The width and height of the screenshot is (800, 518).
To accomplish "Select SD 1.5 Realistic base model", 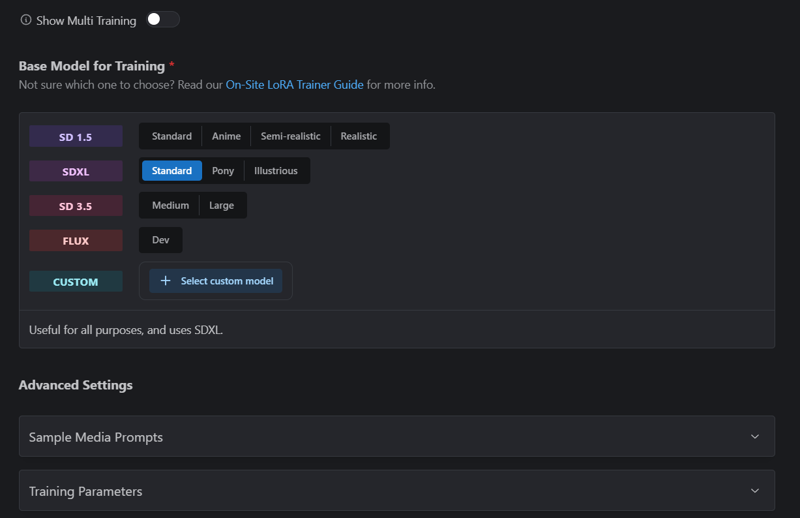I will point(359,136).
